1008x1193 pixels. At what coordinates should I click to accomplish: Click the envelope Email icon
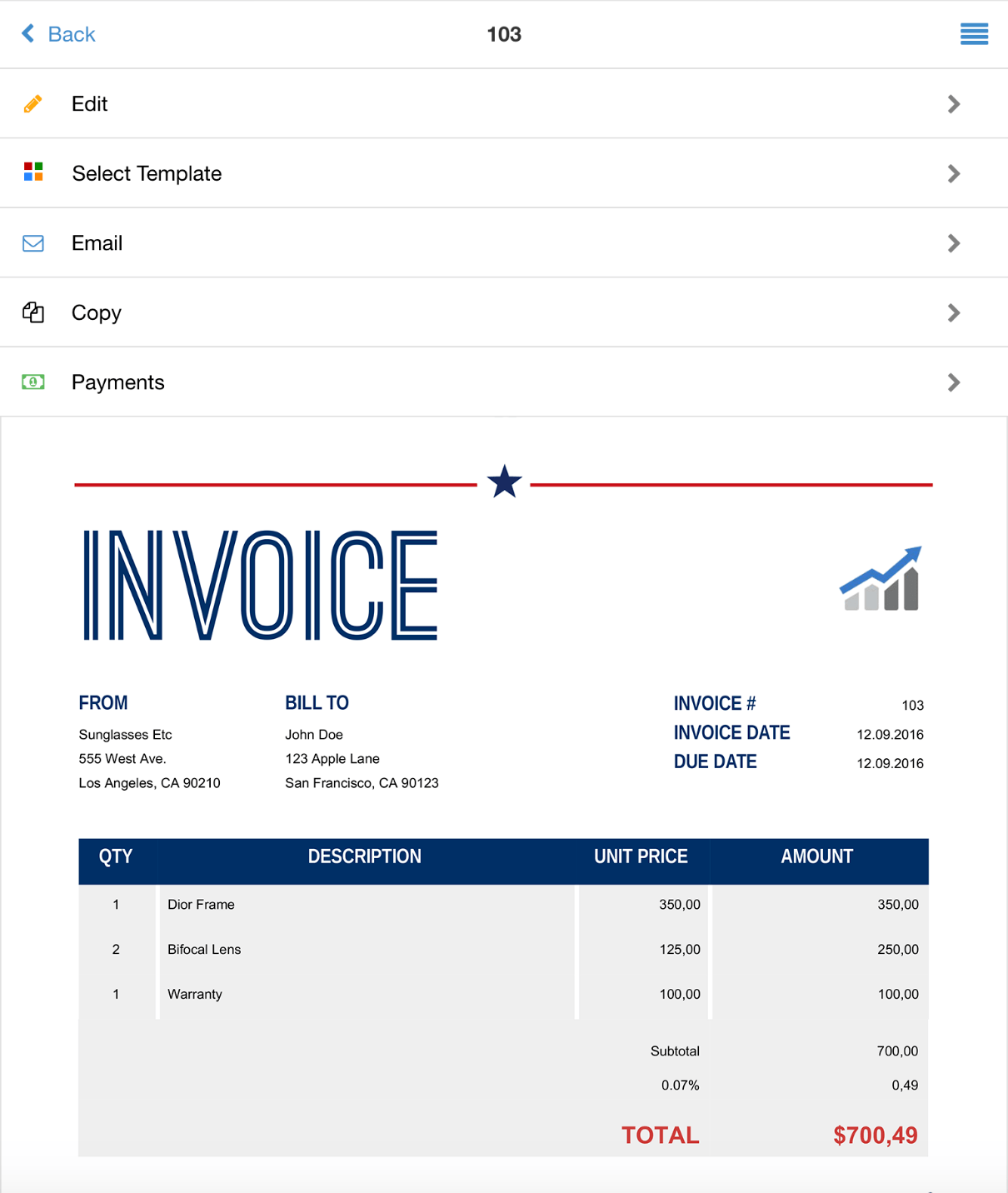[x=33, y=243]
